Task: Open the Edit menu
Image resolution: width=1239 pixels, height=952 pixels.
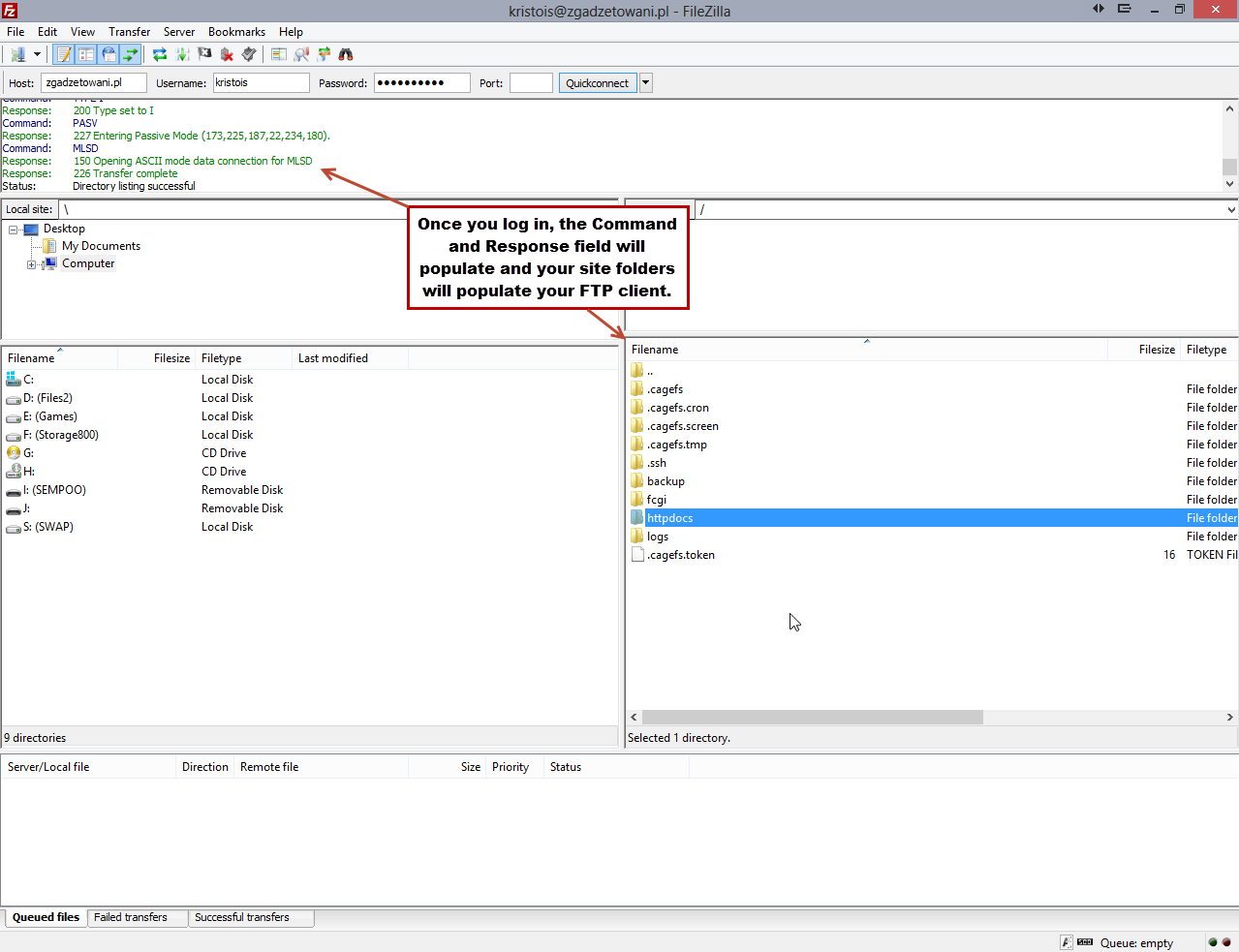Action: point(47,32)
